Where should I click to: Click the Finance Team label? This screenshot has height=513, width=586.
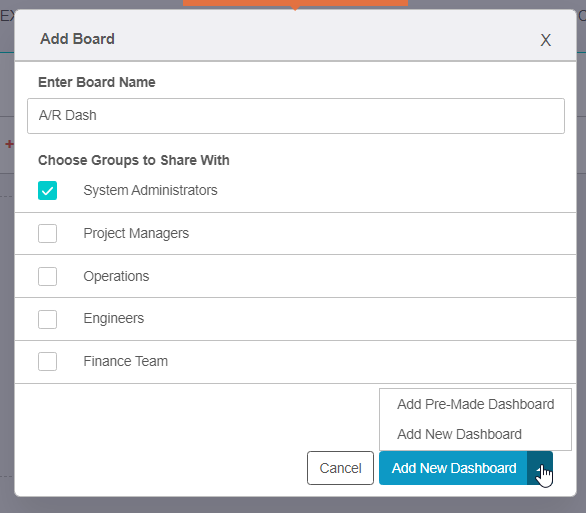click(126, 361)
